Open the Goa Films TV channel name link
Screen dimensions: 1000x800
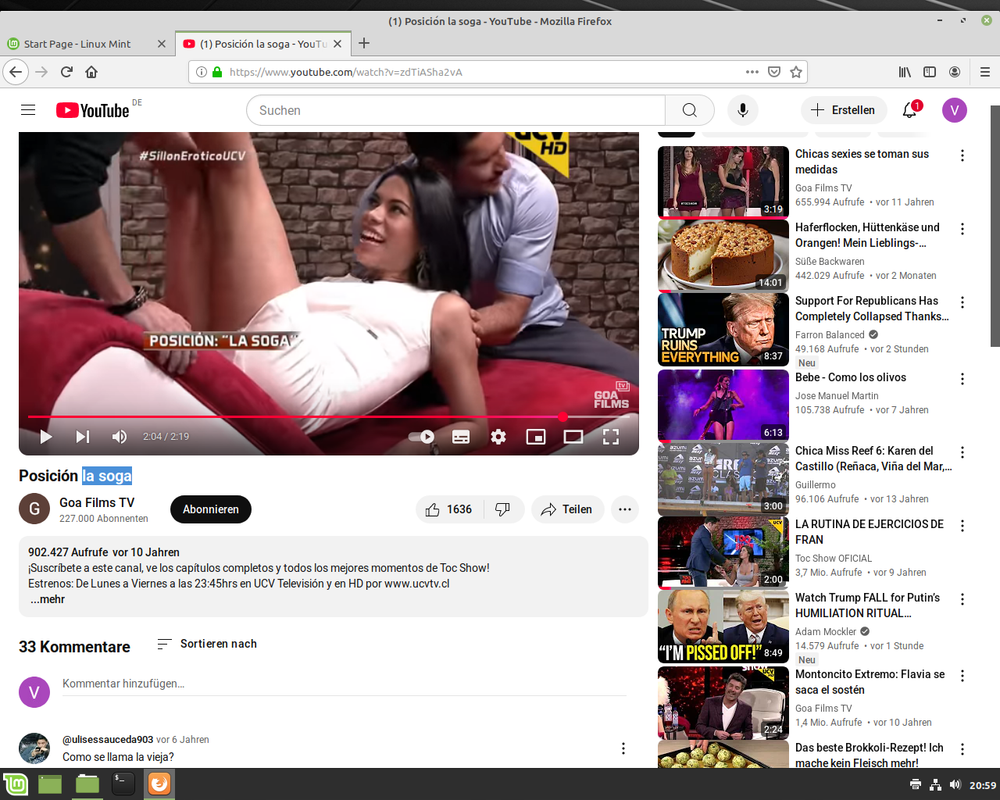(97, 503)
